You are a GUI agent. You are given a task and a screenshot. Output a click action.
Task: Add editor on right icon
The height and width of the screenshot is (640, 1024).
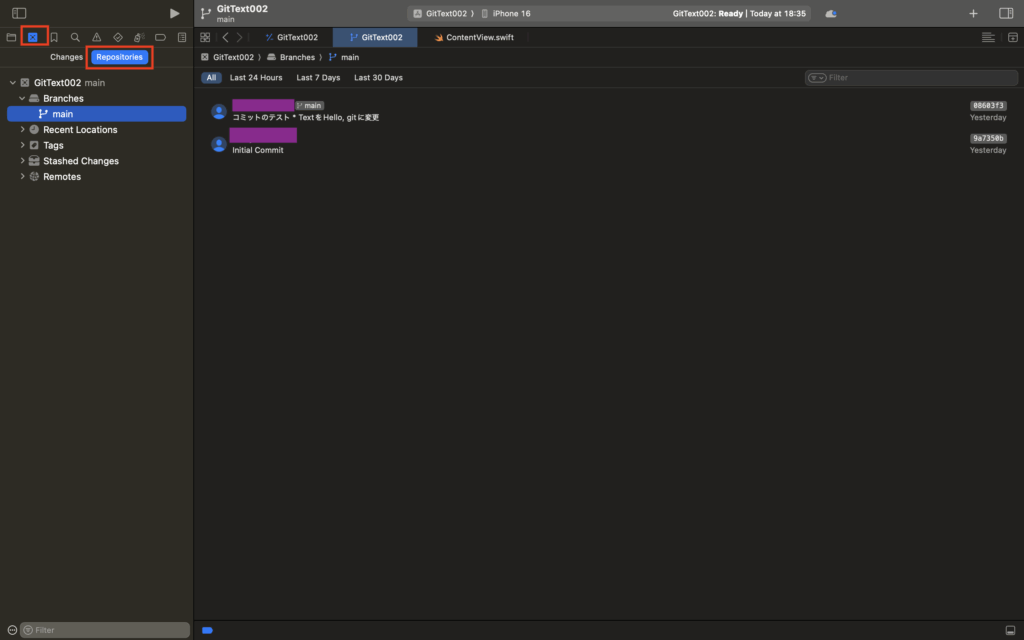(x=1012, y=37)
